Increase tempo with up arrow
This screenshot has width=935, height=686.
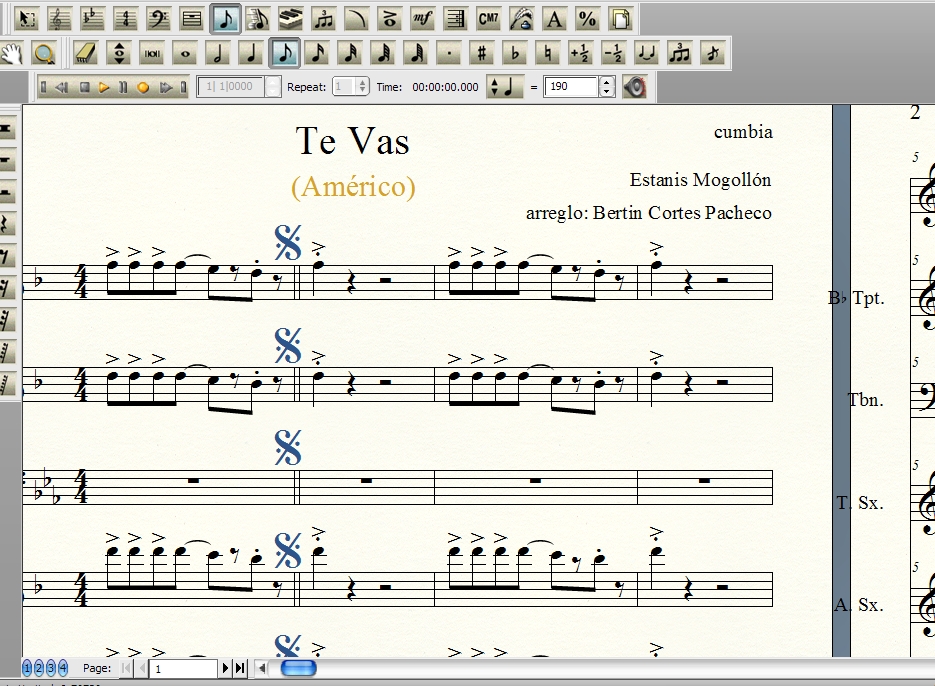(606, 82)
